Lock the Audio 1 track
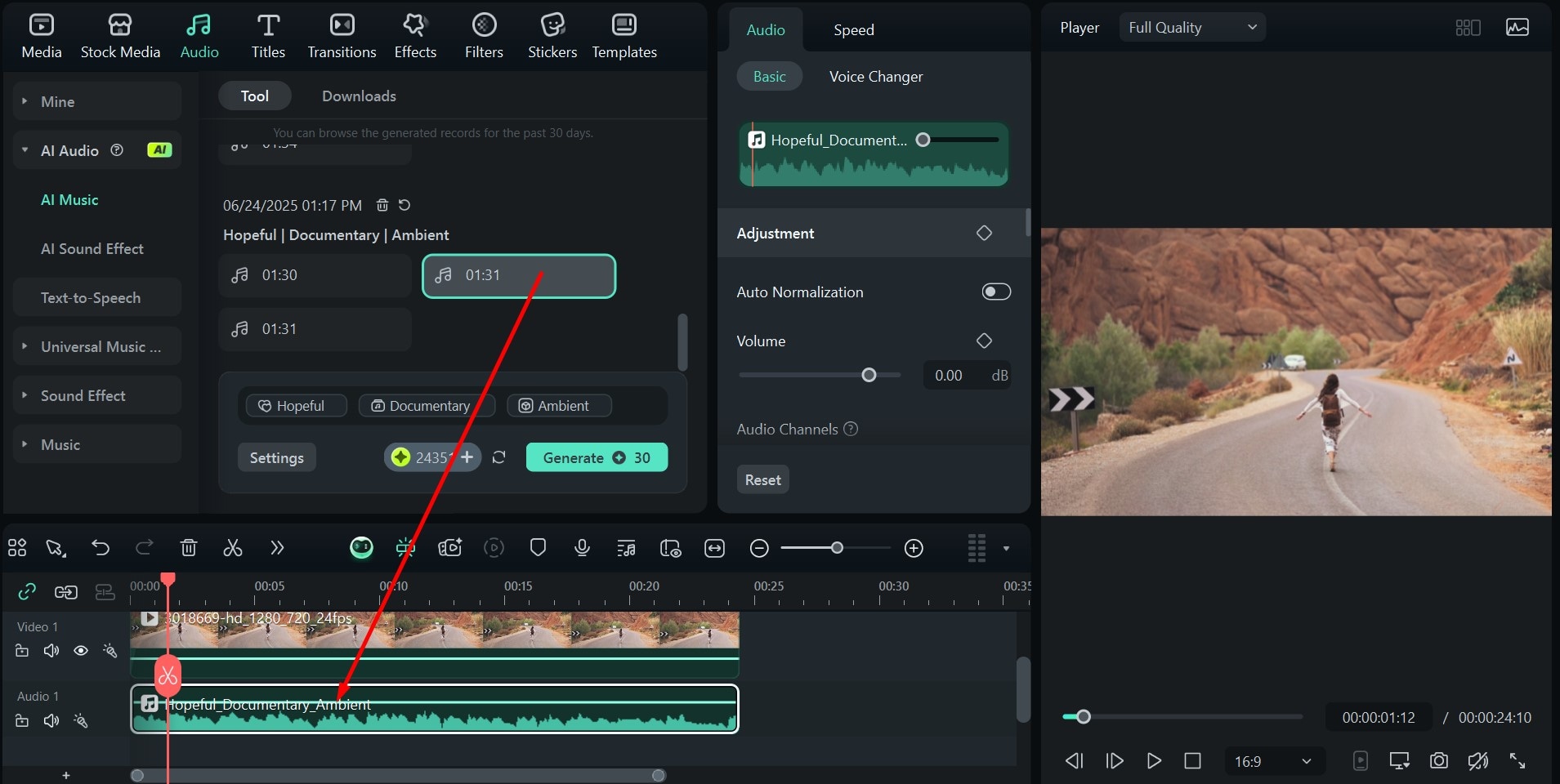The height and width of the screenshot is (784, 1560). 22,720
